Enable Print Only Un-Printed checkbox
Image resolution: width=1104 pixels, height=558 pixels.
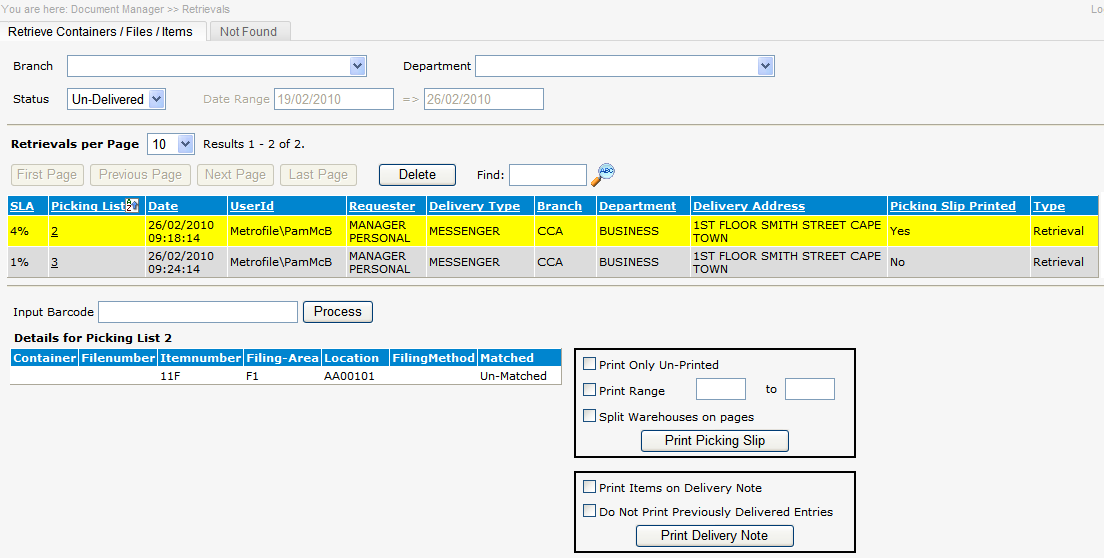point(589,364)
